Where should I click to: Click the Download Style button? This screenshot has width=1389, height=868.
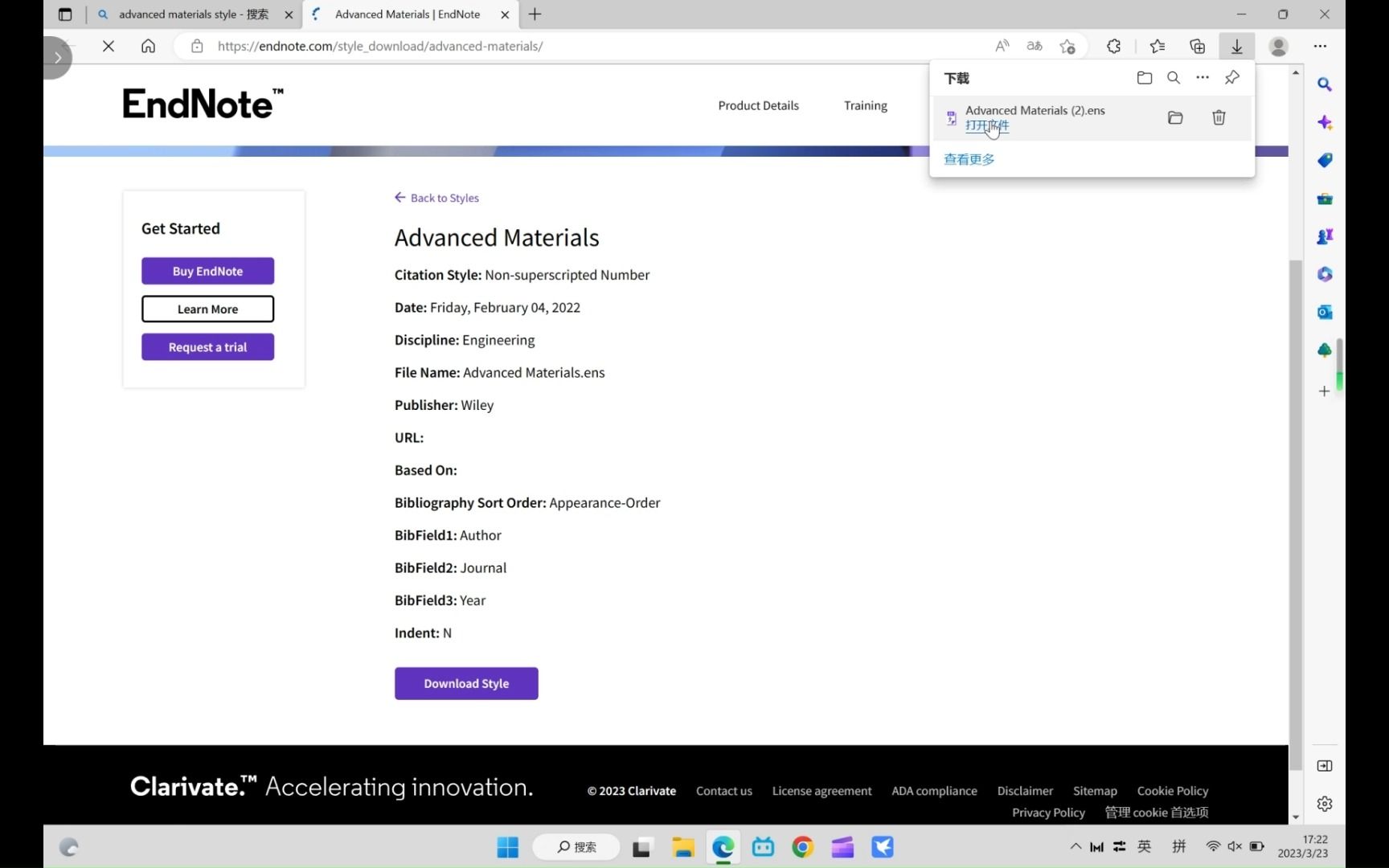pos(466,683)
